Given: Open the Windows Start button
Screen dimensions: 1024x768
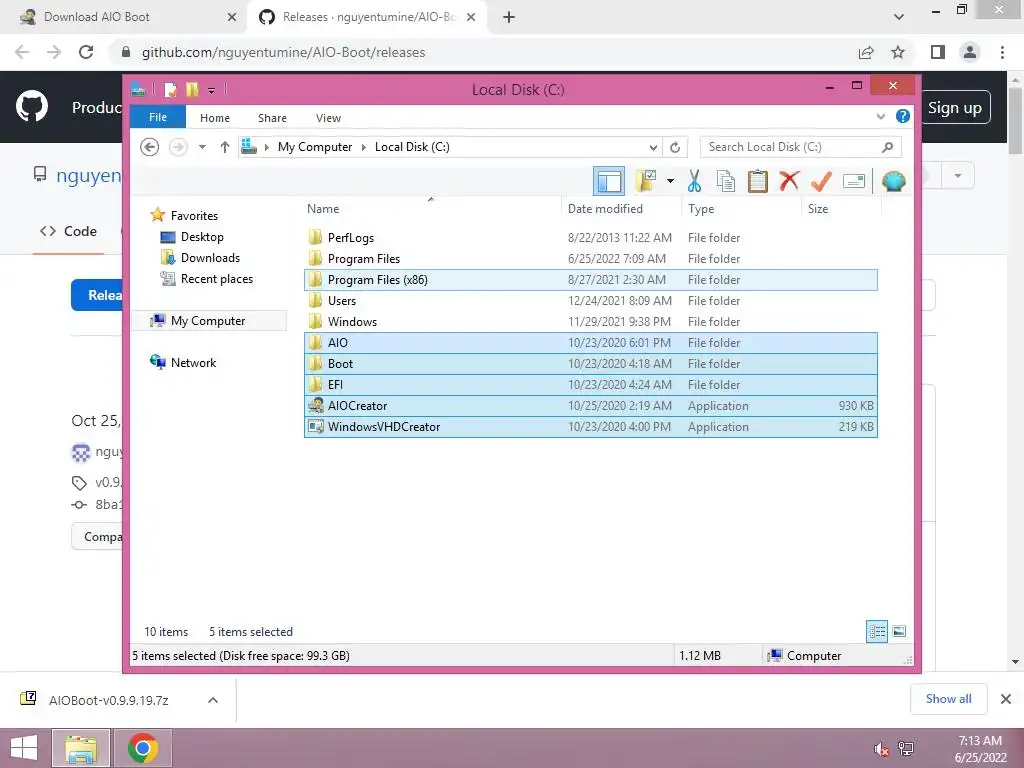Looking at the screenshot, I should point(24,748).
